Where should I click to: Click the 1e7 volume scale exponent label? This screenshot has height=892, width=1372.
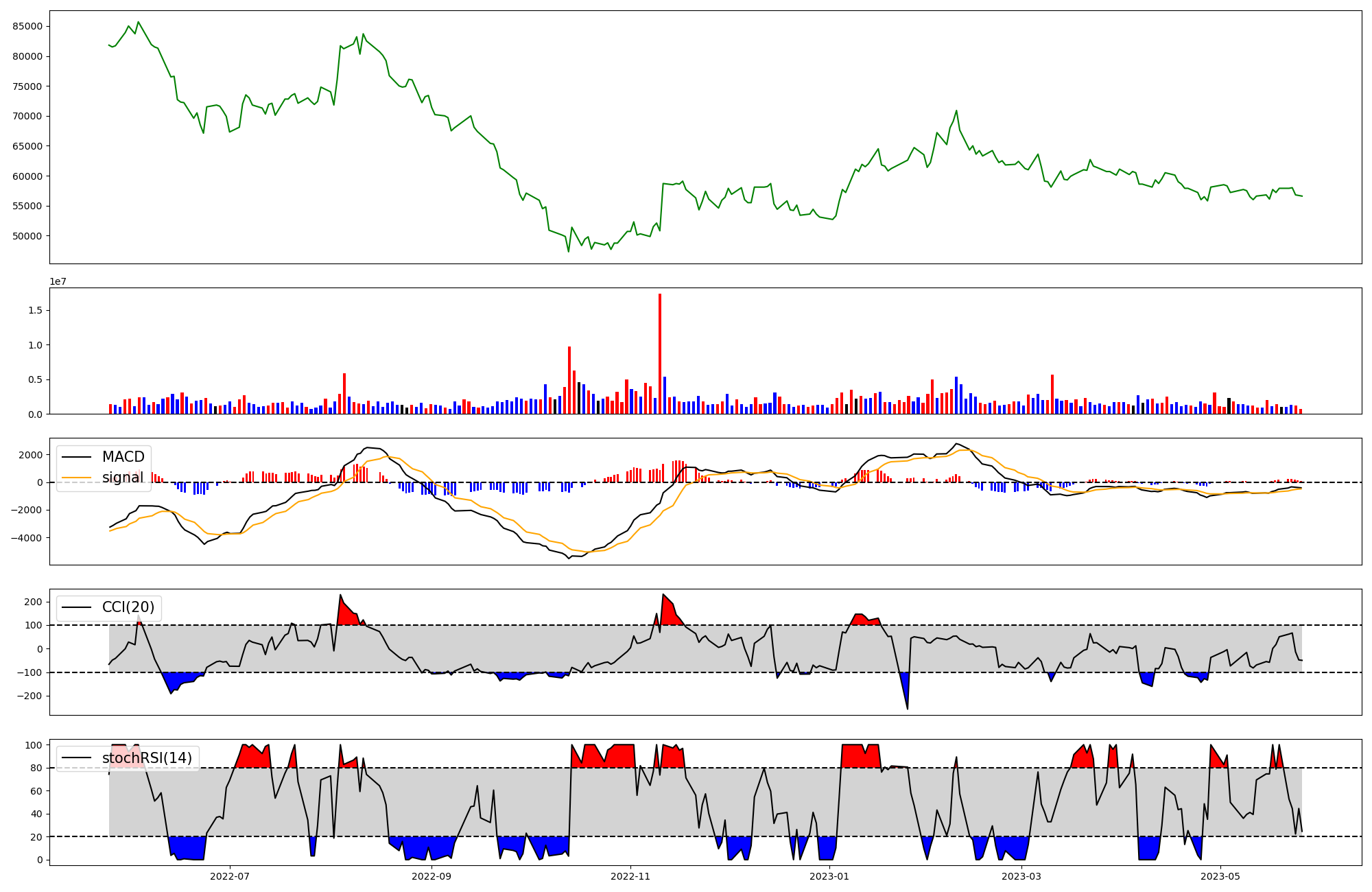point(58,282)
